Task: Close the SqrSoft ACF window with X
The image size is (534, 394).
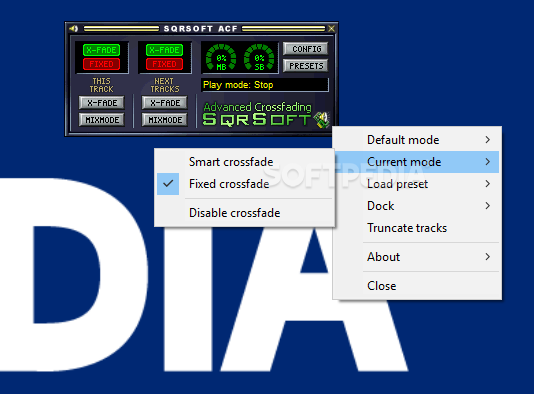Action: click(x=331, y=29)
